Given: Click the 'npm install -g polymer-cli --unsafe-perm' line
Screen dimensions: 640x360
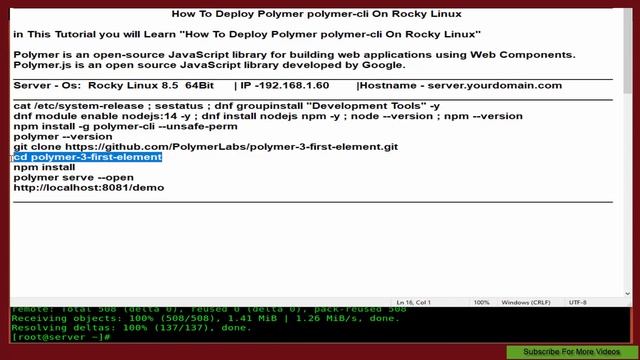Looking at the screenshot, I should (x=125, y=127).
